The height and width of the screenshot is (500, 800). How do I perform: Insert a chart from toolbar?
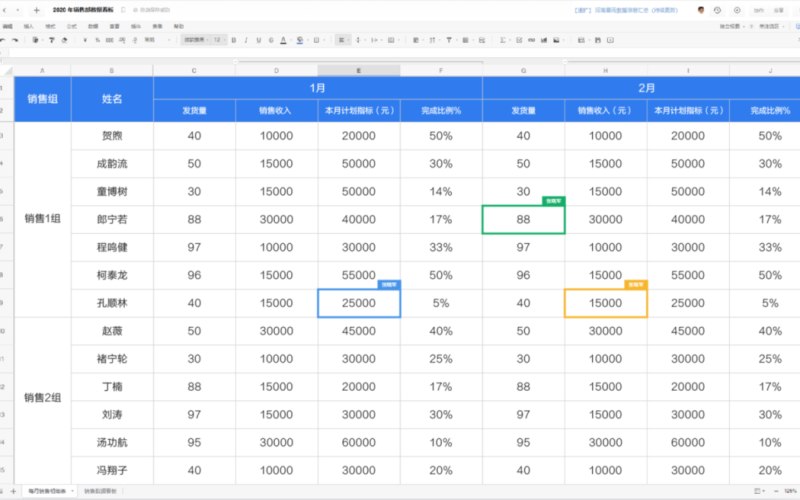point(544,40)
